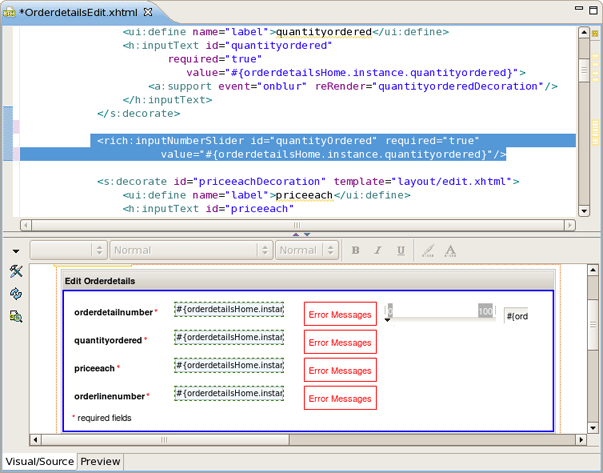
Task: Click the horizontal scrollbar of the visual pane
Action: pos(300,440)
